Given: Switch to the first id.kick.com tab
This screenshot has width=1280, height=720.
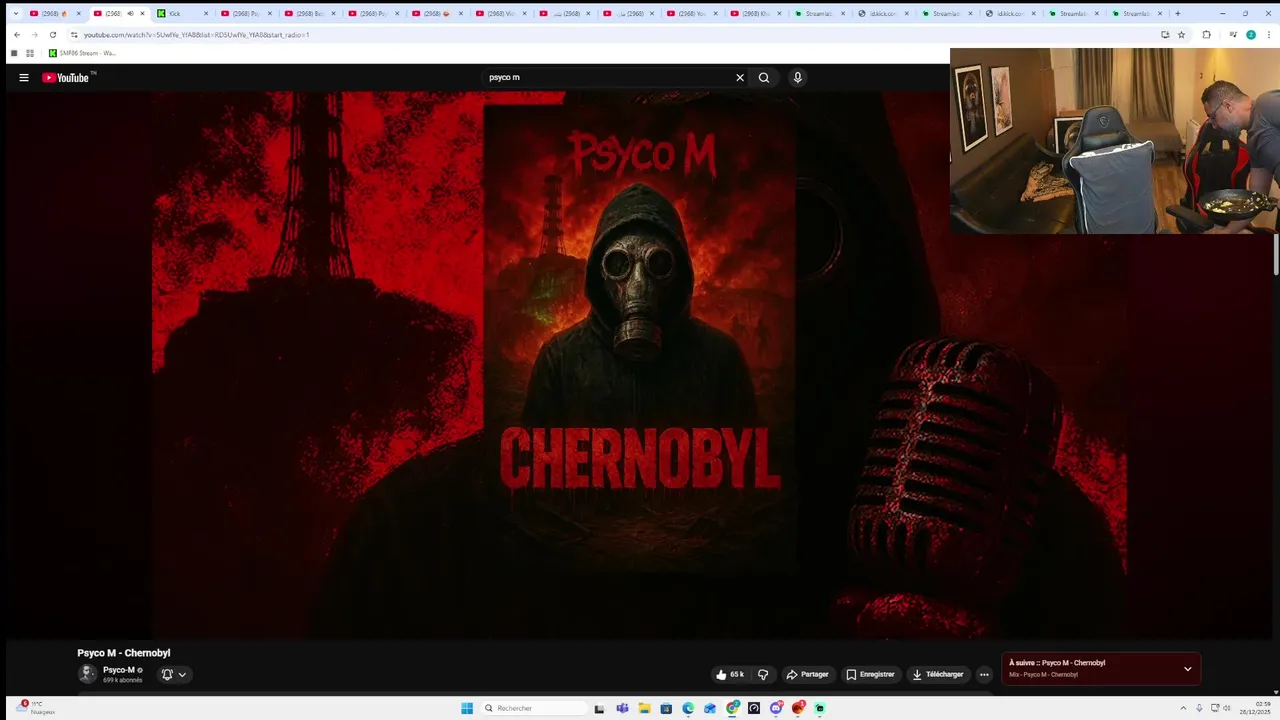Looking at the screenshot, I should tap(884, 13).
